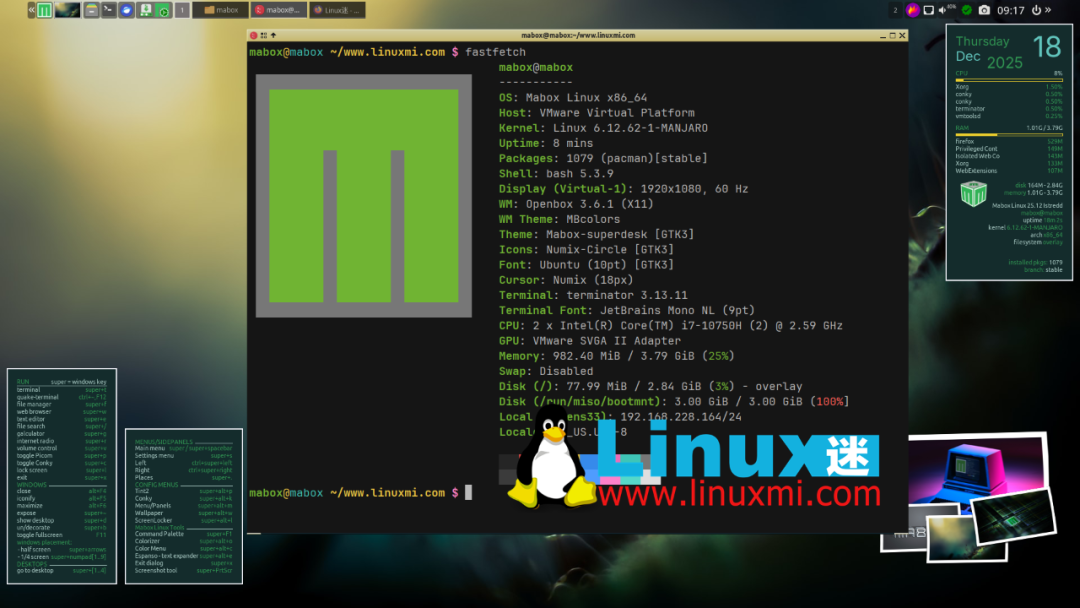The width and height of the screenshot is (1080, 608).
Task: Collapse the left panel double-arrow
Action: pos(32,10)
